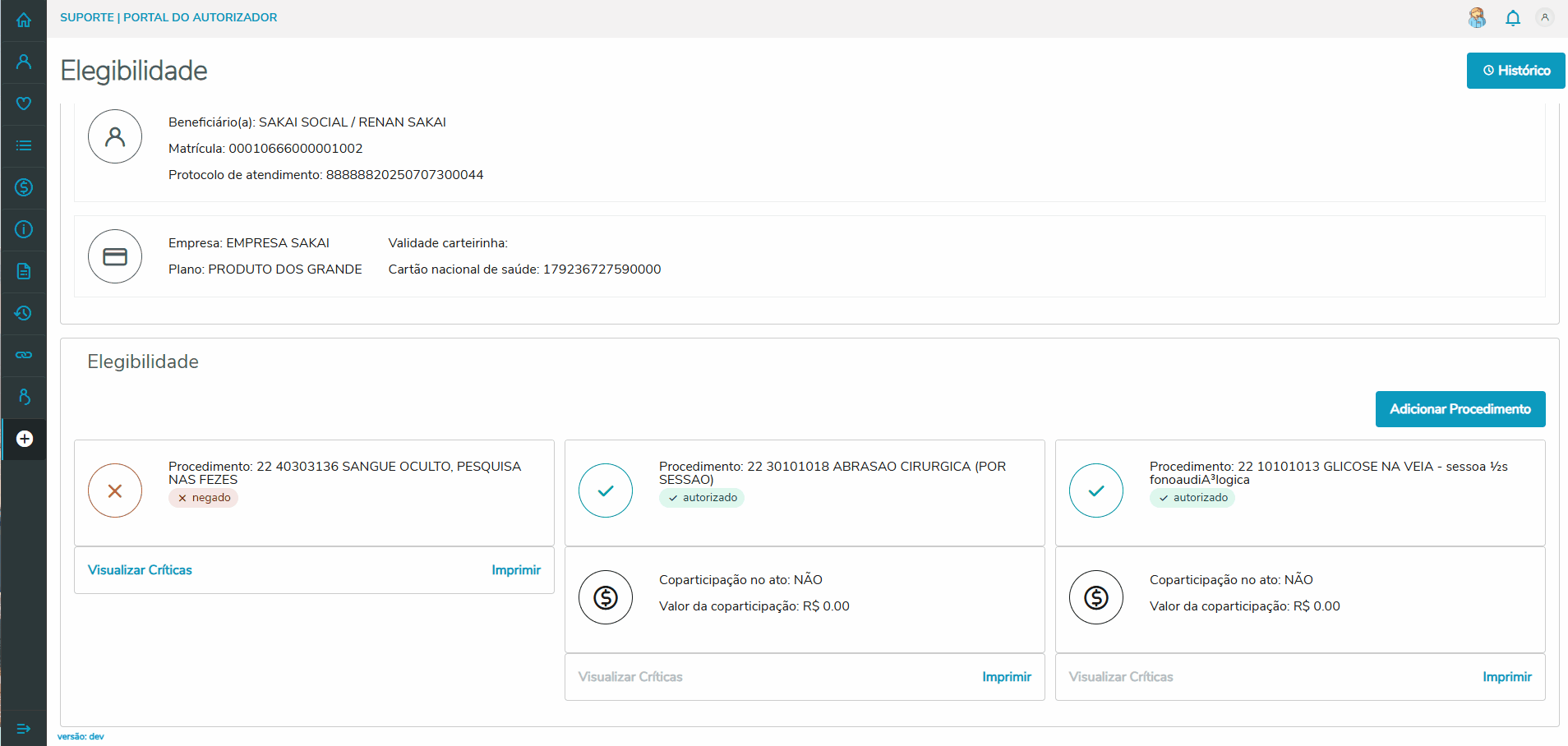This screenshot has width=1568, height=746.
Task: Open the info circle sidebar icon
Action: (x=24, y=229)
